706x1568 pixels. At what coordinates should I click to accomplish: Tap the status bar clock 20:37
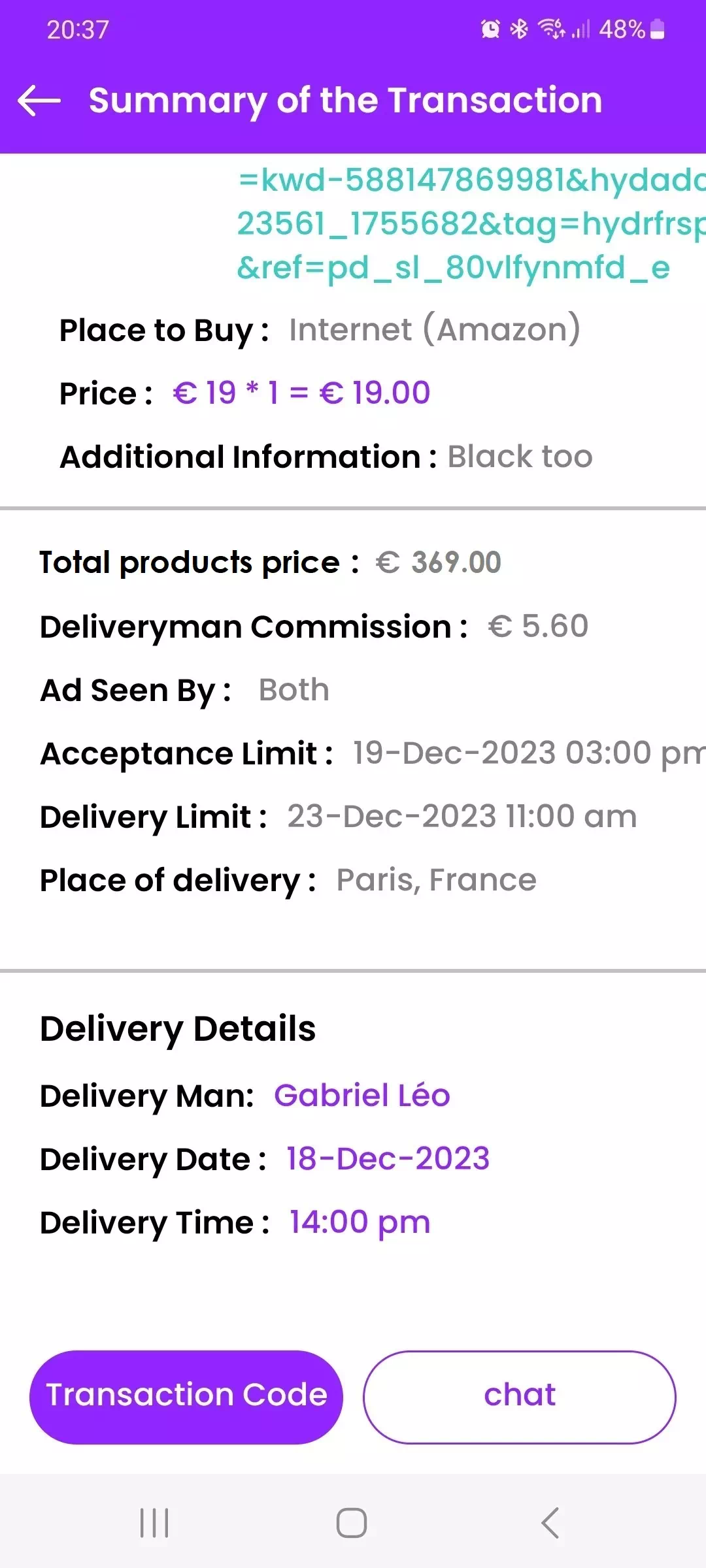click(78, 29)
